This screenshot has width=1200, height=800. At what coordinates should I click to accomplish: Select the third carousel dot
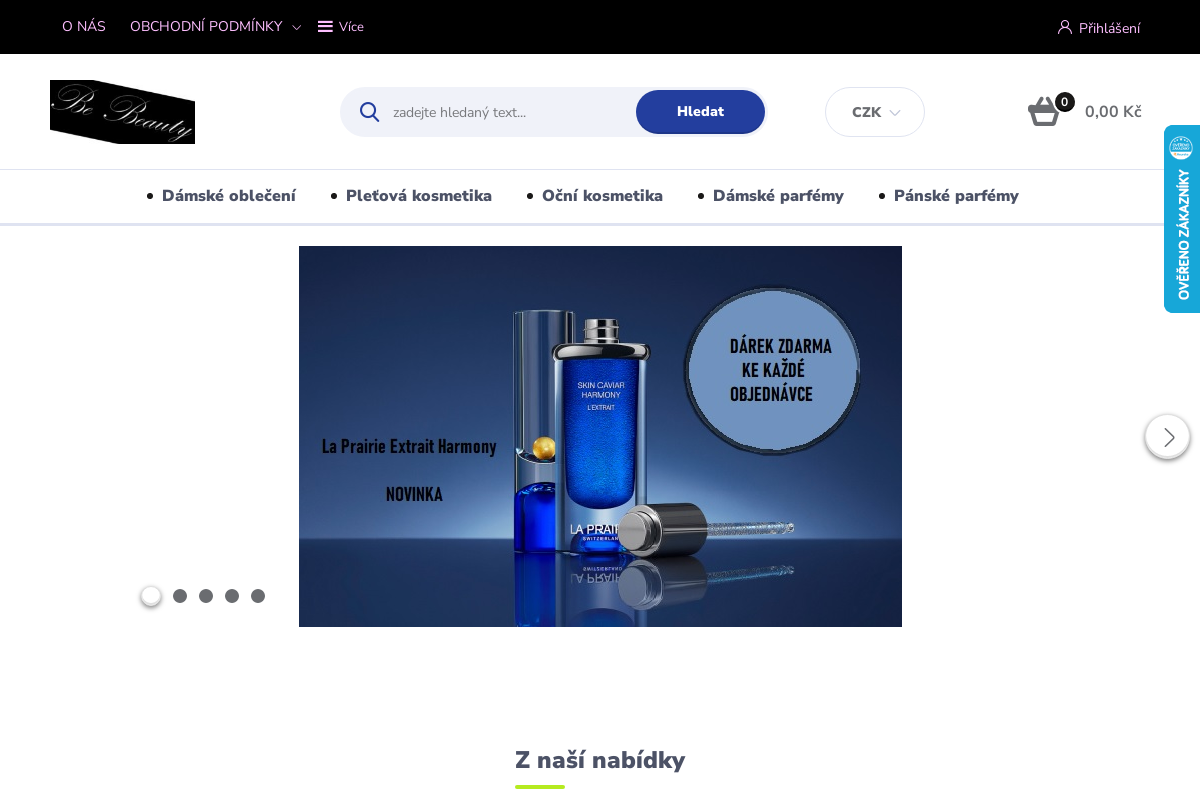click(x=206, y=596)
